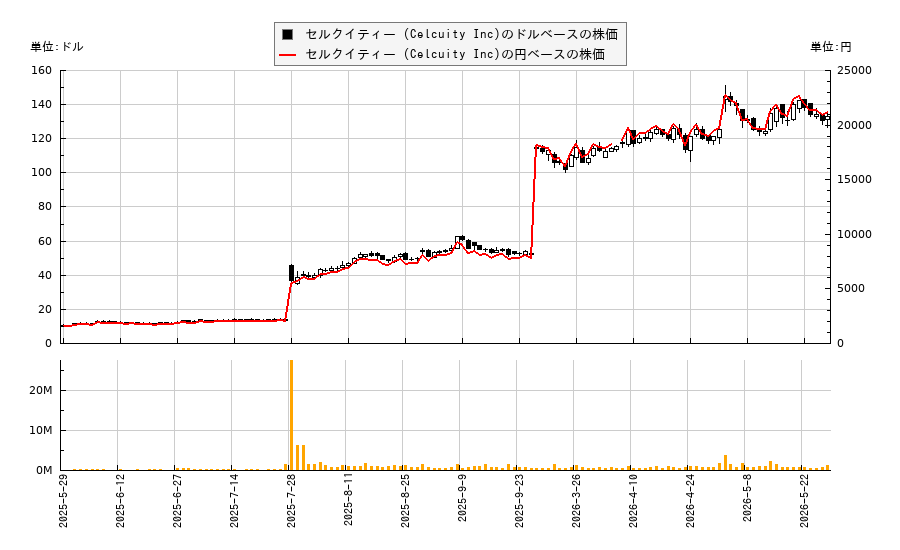Click the dollar-based stock price legend text
The height and width of the screenshot is (550, 900).
[x=461, y=34]
